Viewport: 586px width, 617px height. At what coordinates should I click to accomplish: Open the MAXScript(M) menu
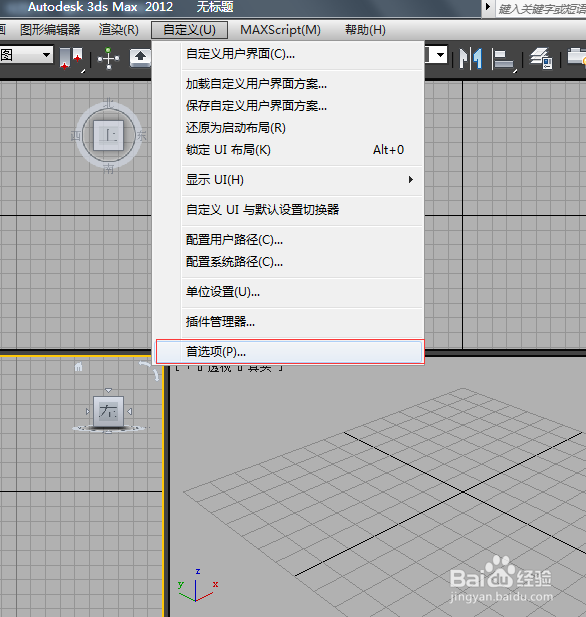280,30
